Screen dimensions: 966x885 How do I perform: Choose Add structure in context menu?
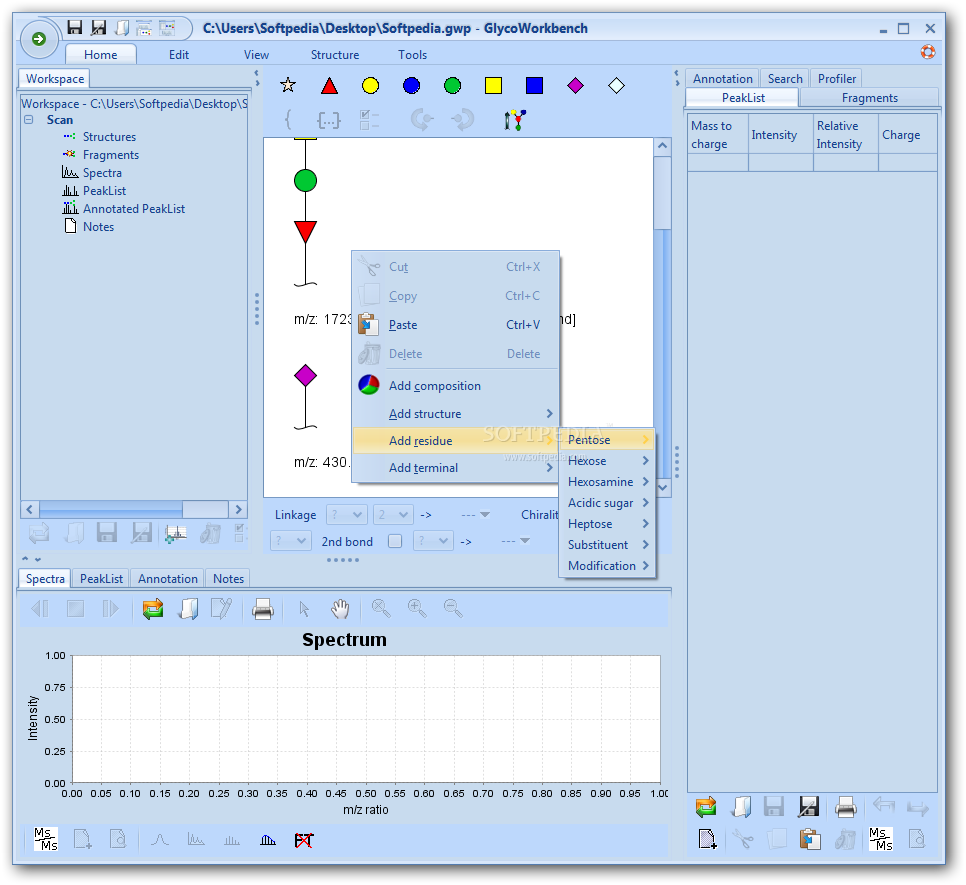click(455, 414)
